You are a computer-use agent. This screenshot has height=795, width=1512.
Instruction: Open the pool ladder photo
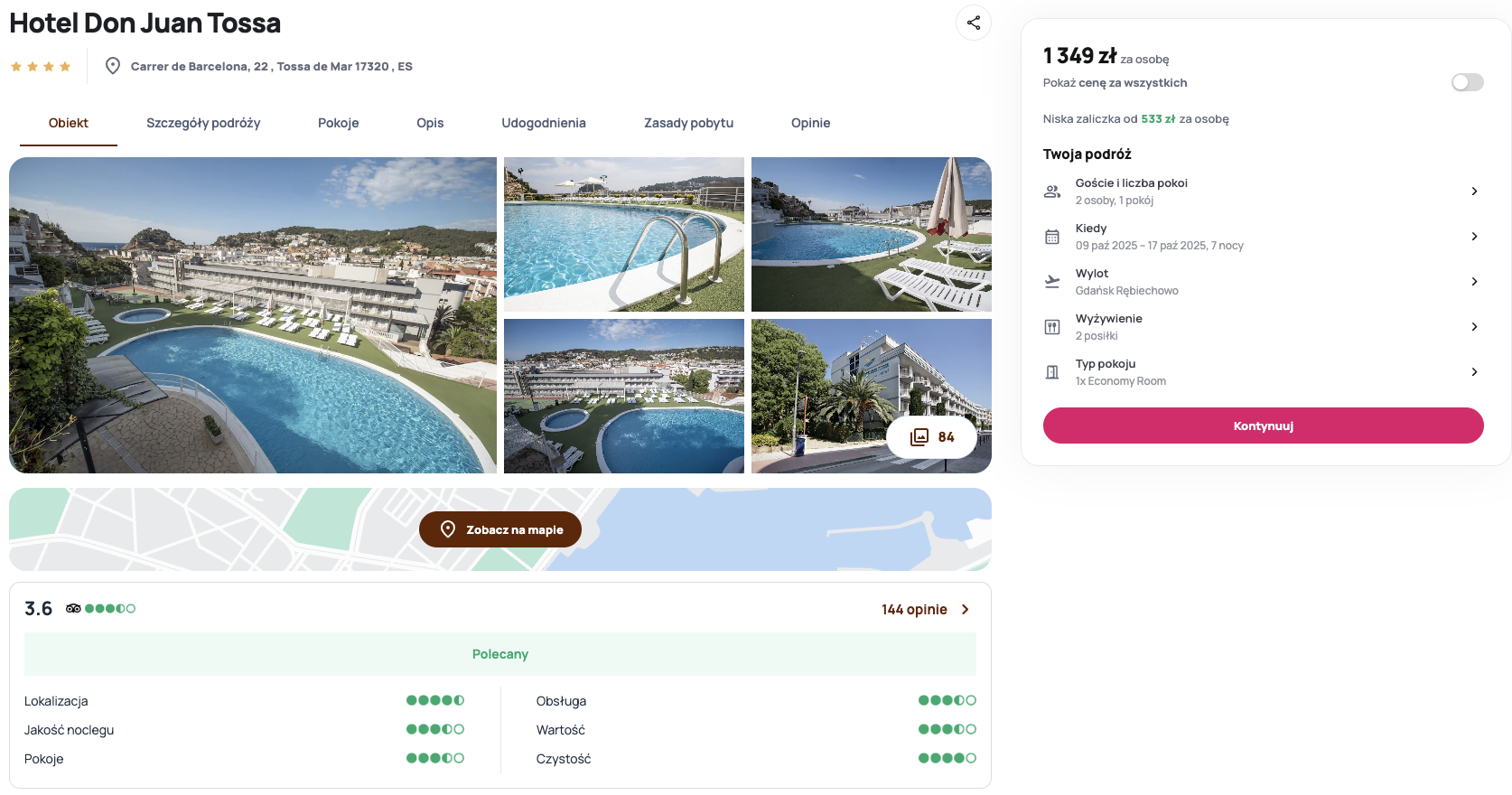pos(624,235)
